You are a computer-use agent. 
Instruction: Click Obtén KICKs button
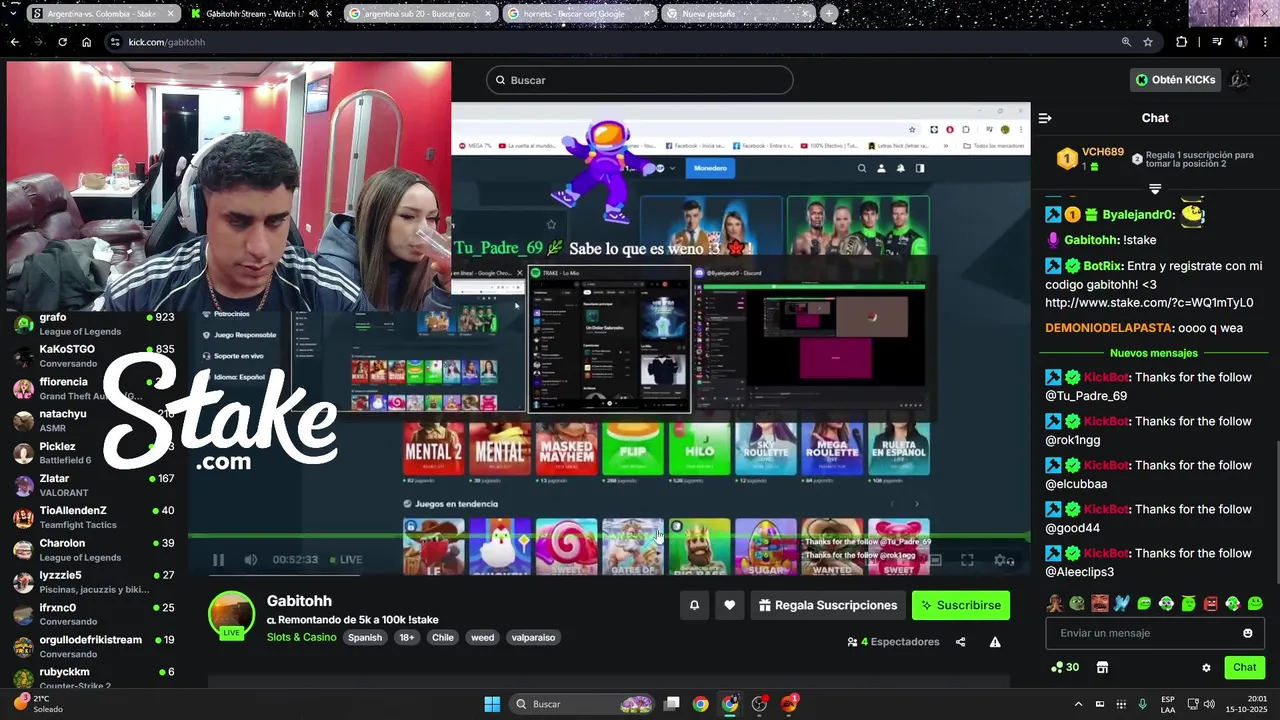pos(1176,80)
